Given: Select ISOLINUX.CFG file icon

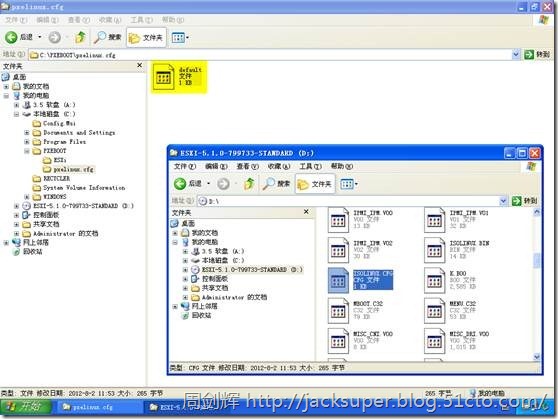Looking at the screenshot, I should coord(338,281).
